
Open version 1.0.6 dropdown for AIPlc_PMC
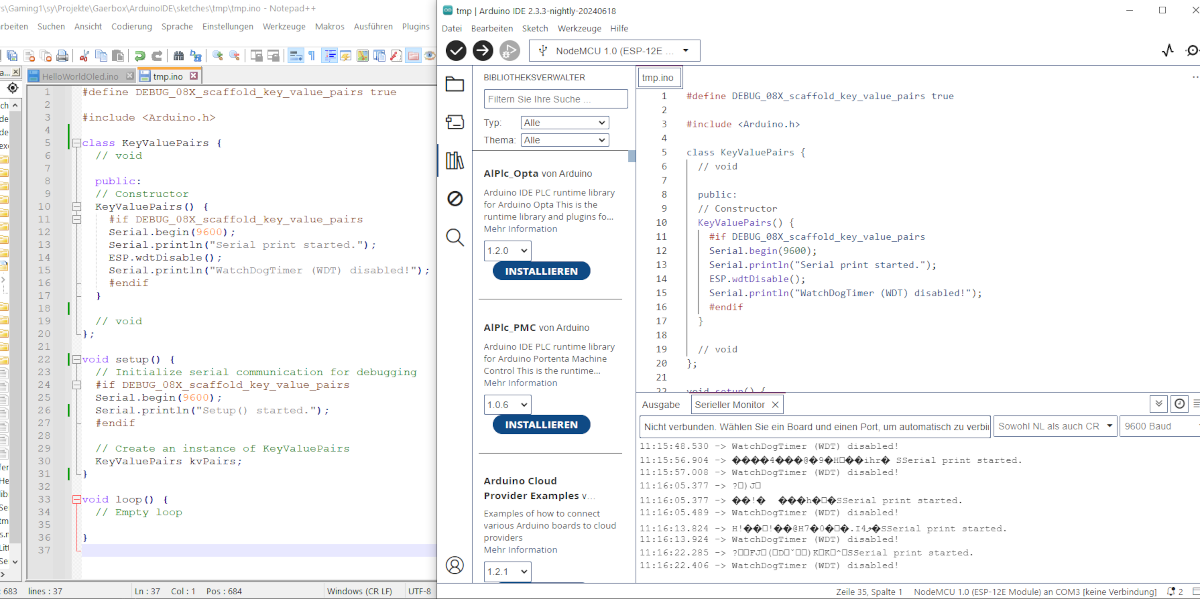(x=508, y=405)
